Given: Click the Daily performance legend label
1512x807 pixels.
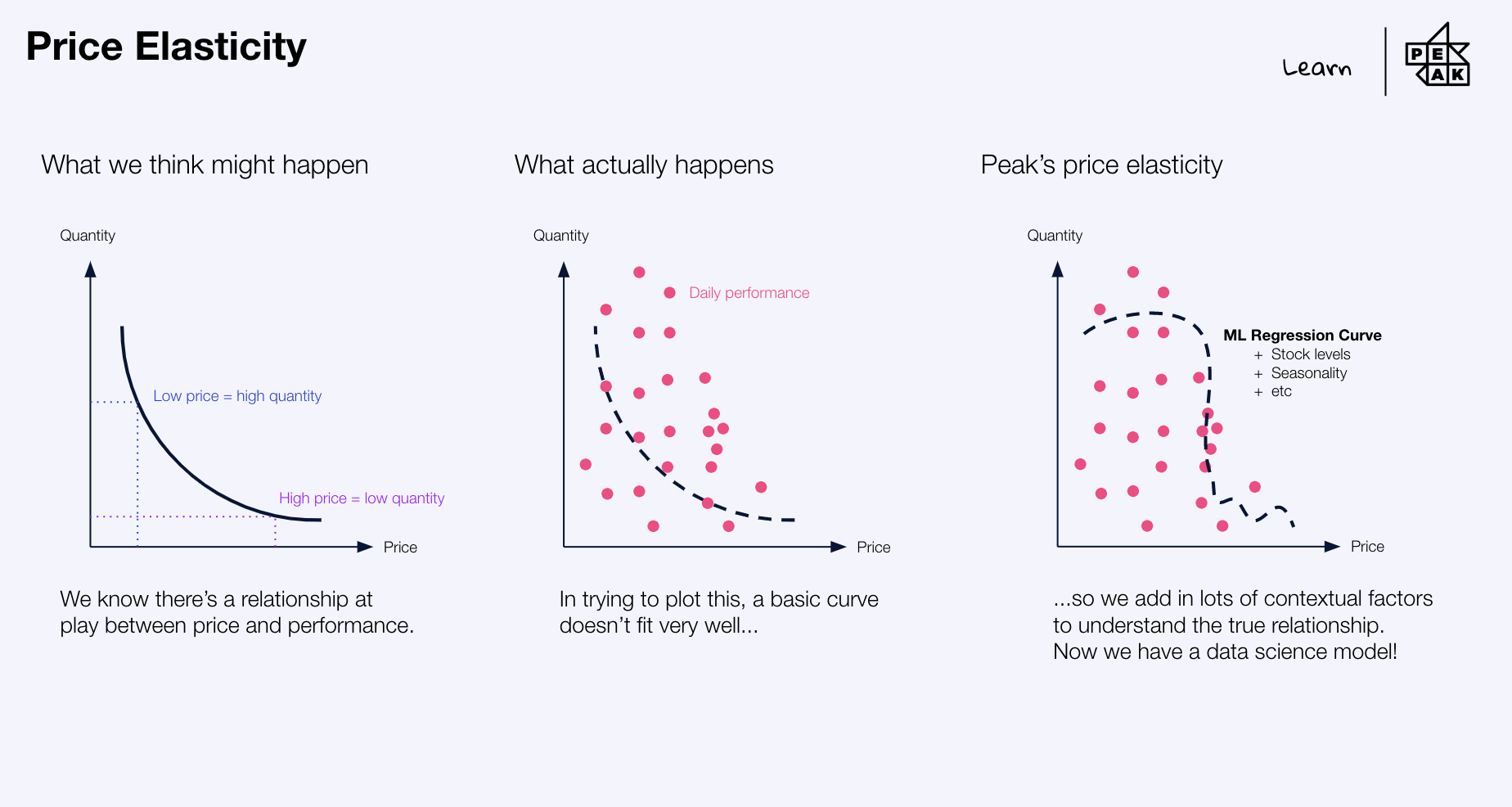Looking at the screenshot, I should [x=749, y=293].
